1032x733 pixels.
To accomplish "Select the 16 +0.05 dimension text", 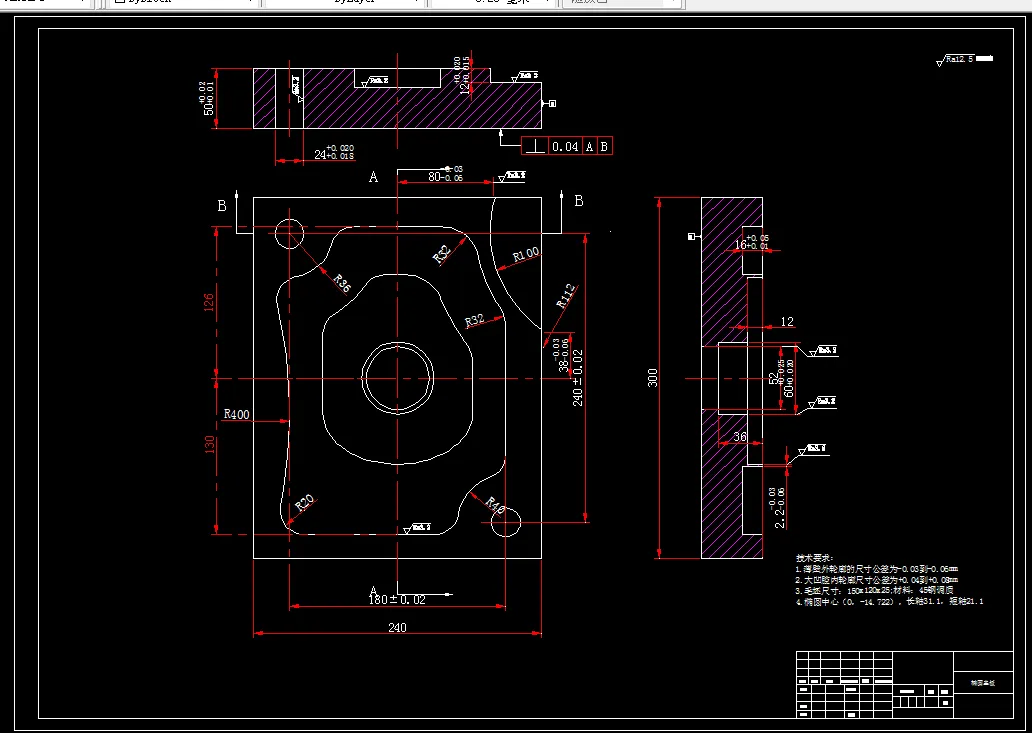I will click(751, 241).
